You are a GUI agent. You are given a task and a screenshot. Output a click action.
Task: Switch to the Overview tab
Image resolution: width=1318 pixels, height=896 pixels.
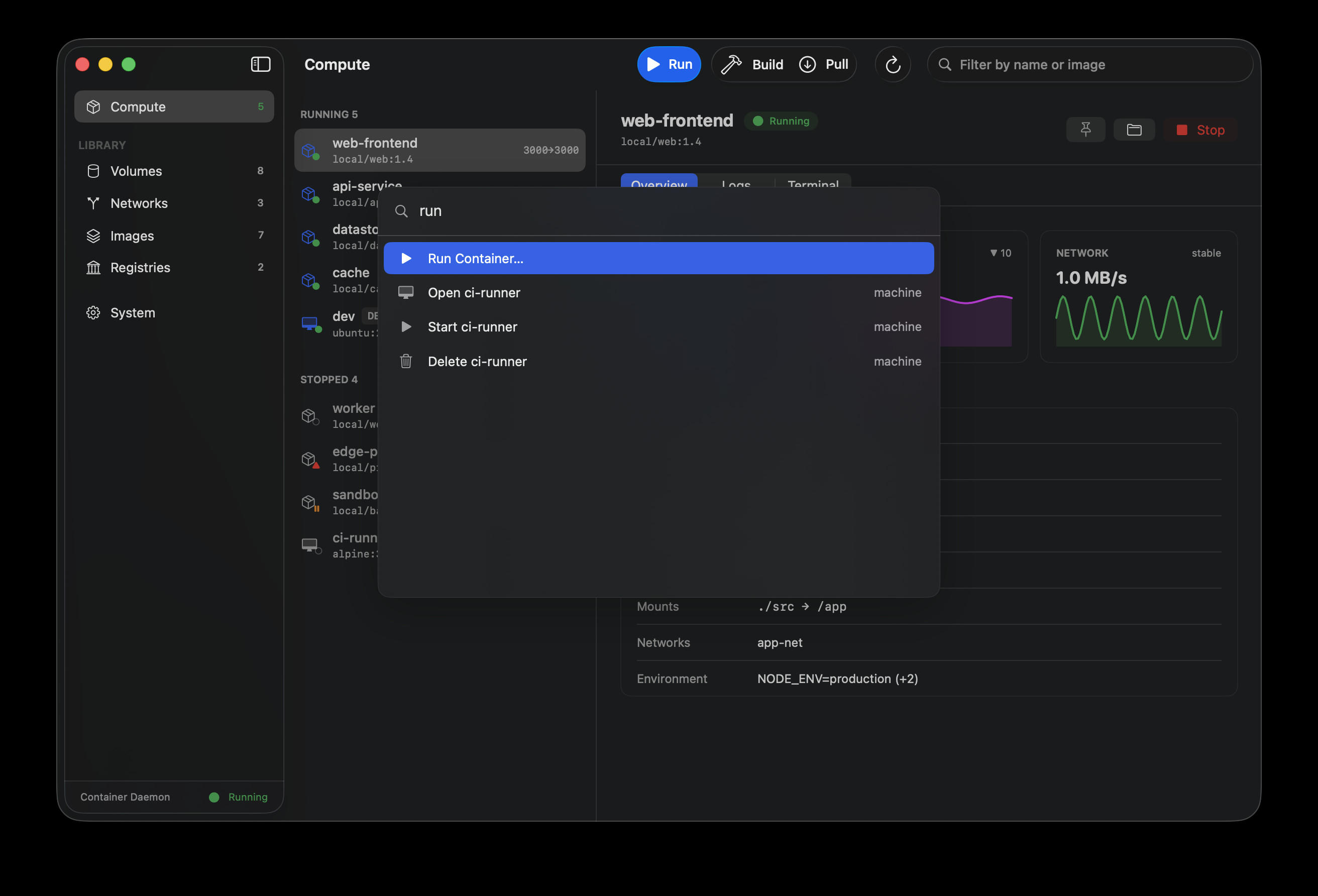(x=659, y=181)
